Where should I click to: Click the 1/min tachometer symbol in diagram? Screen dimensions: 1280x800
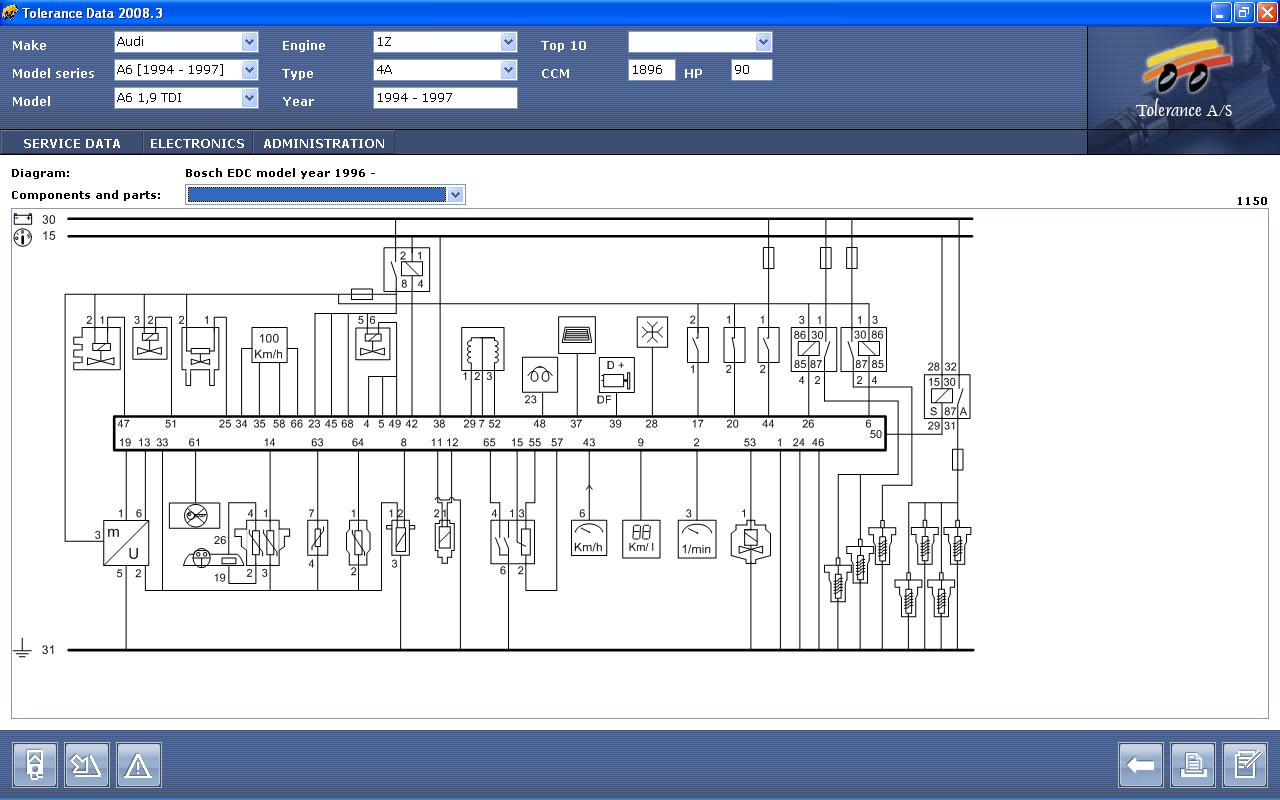tap(696, 539)
